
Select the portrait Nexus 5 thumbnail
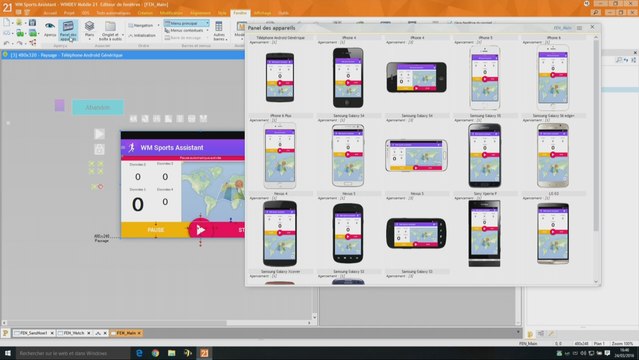pos(348,233)
